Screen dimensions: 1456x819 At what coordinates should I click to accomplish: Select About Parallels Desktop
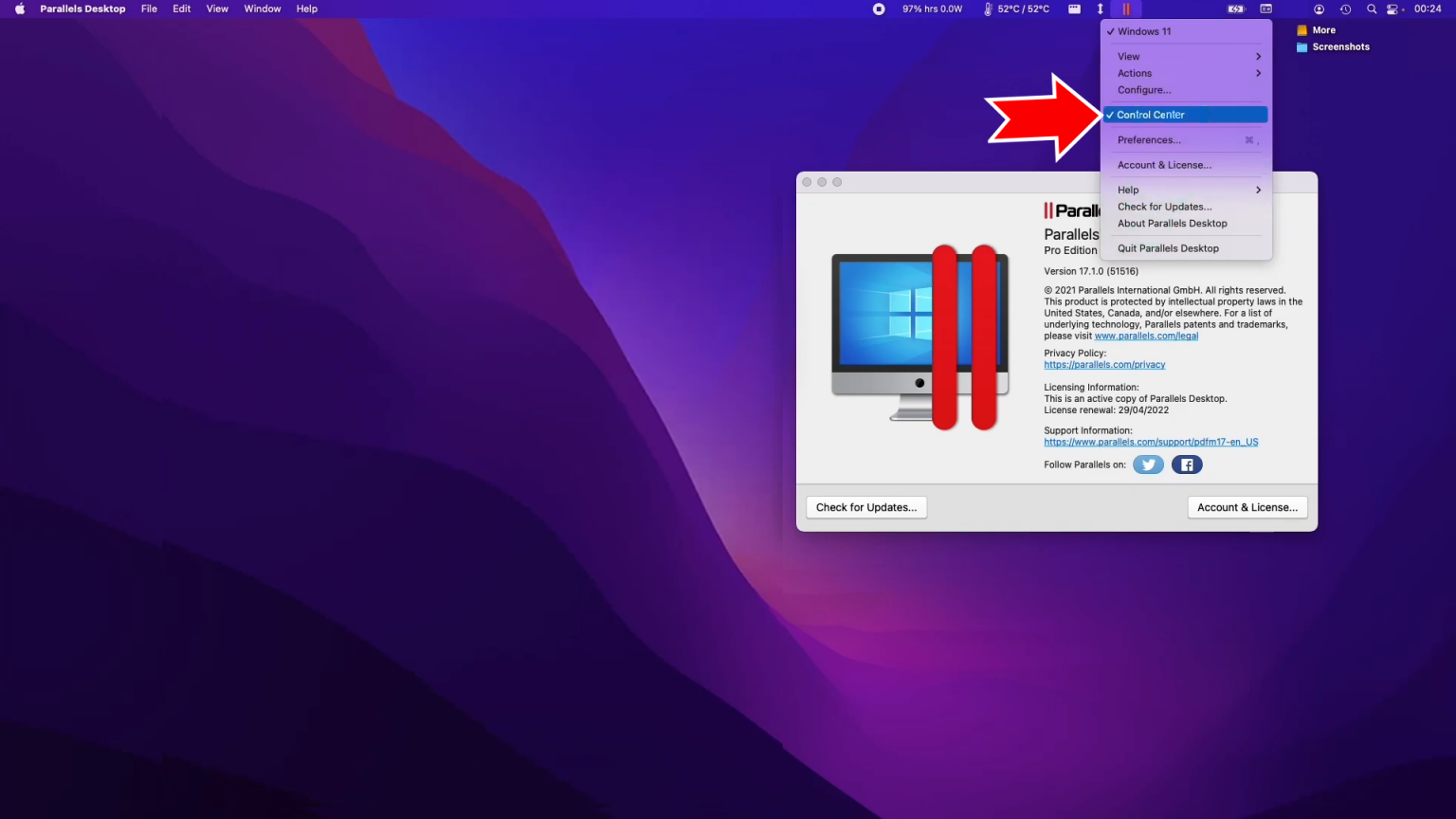click(1186, 224)
